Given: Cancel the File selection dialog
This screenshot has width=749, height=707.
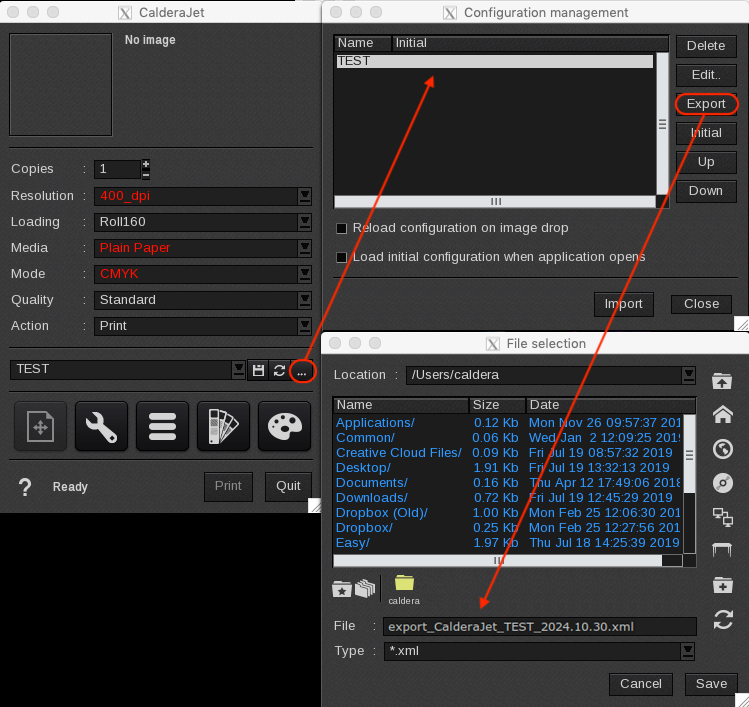Looking at the screenshot, I should [x=641, y=684].
